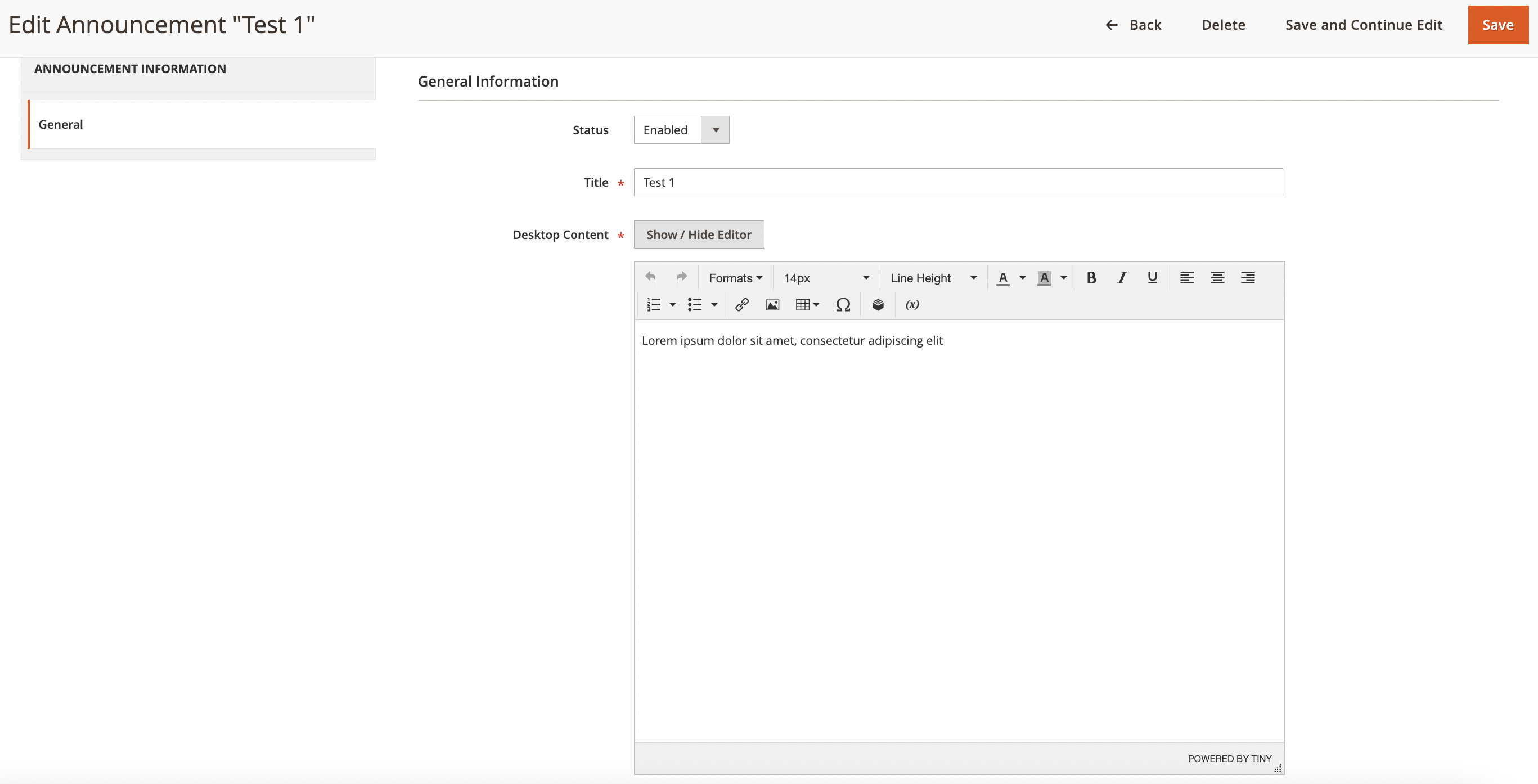This screenshot has width=1538, height=784.
Task: Click the POWERED BY TINY link
Action: click(x=1229, y=758)
